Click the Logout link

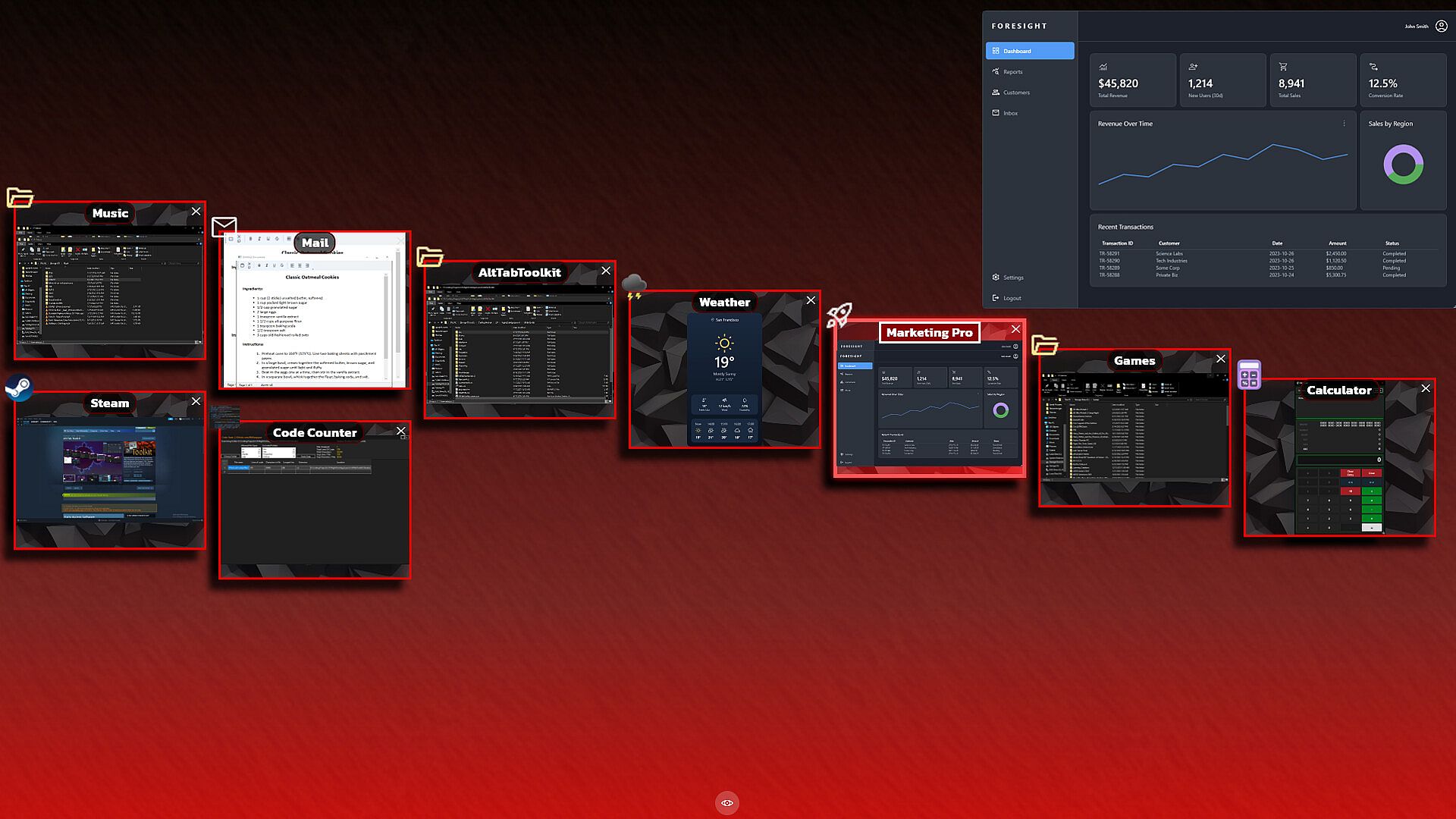click(x=1012, y=298)
